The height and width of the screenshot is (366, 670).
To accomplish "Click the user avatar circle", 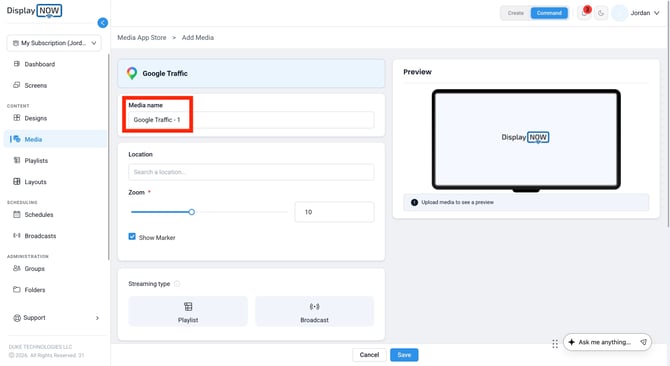I will (619, 13).
